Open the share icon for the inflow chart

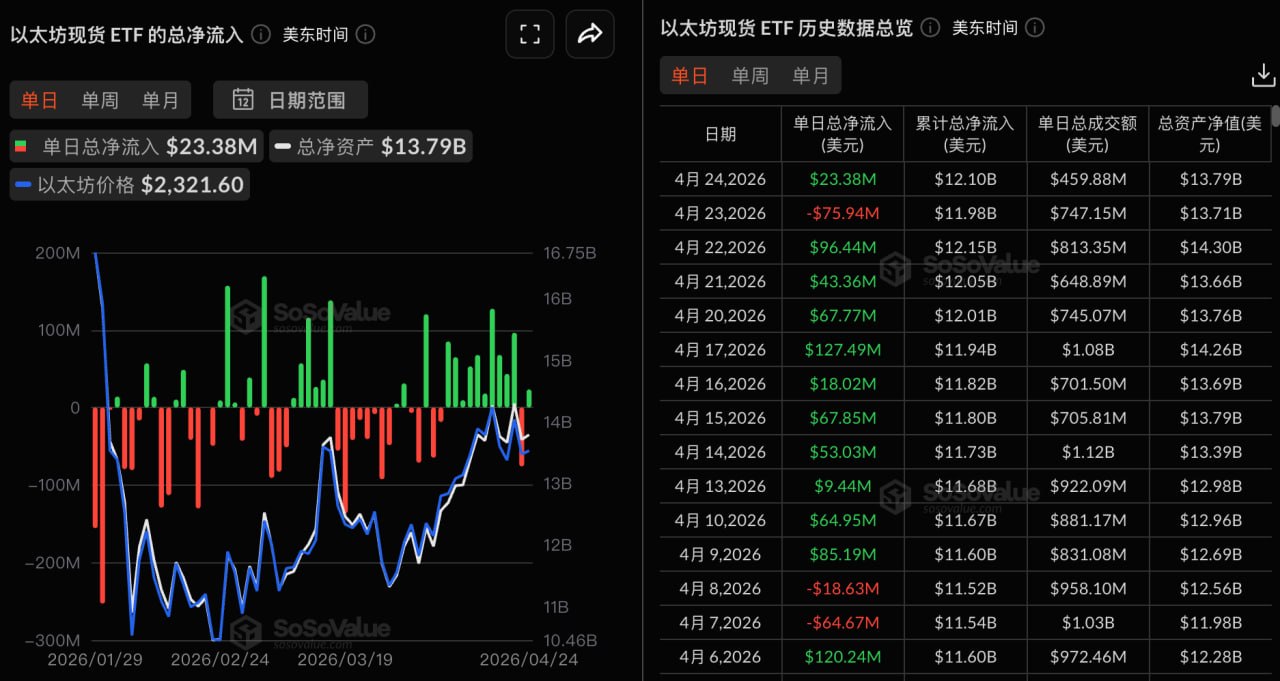click(589, 33)
